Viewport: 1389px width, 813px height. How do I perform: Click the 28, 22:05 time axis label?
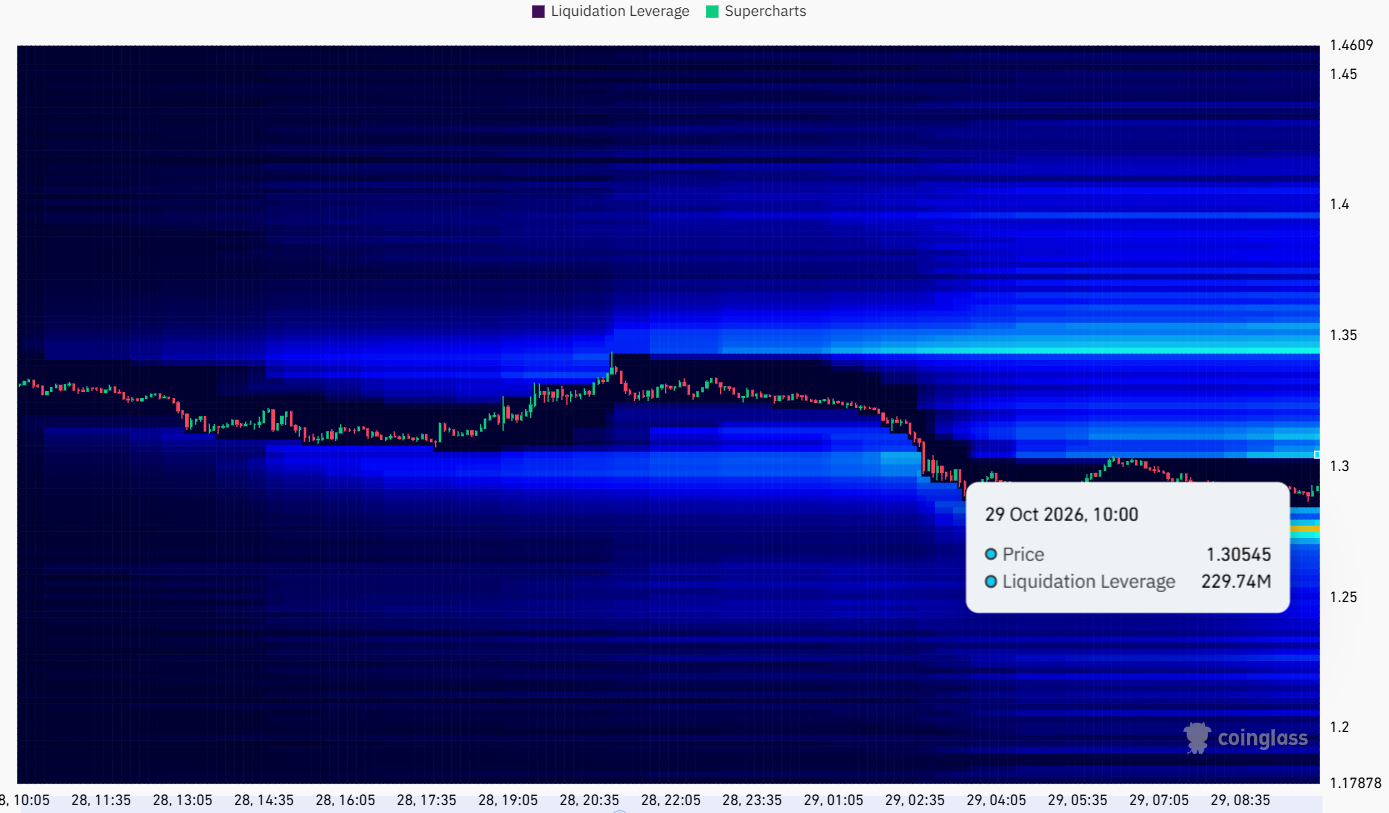pyautogui.click(x=671, y=800)
